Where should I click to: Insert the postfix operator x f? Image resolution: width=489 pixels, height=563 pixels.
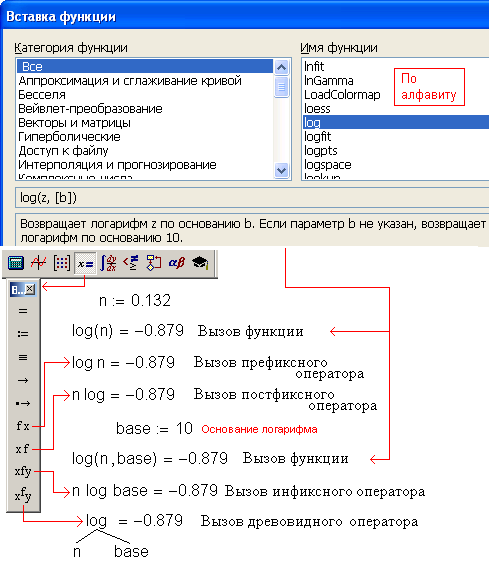pos(23,449)
